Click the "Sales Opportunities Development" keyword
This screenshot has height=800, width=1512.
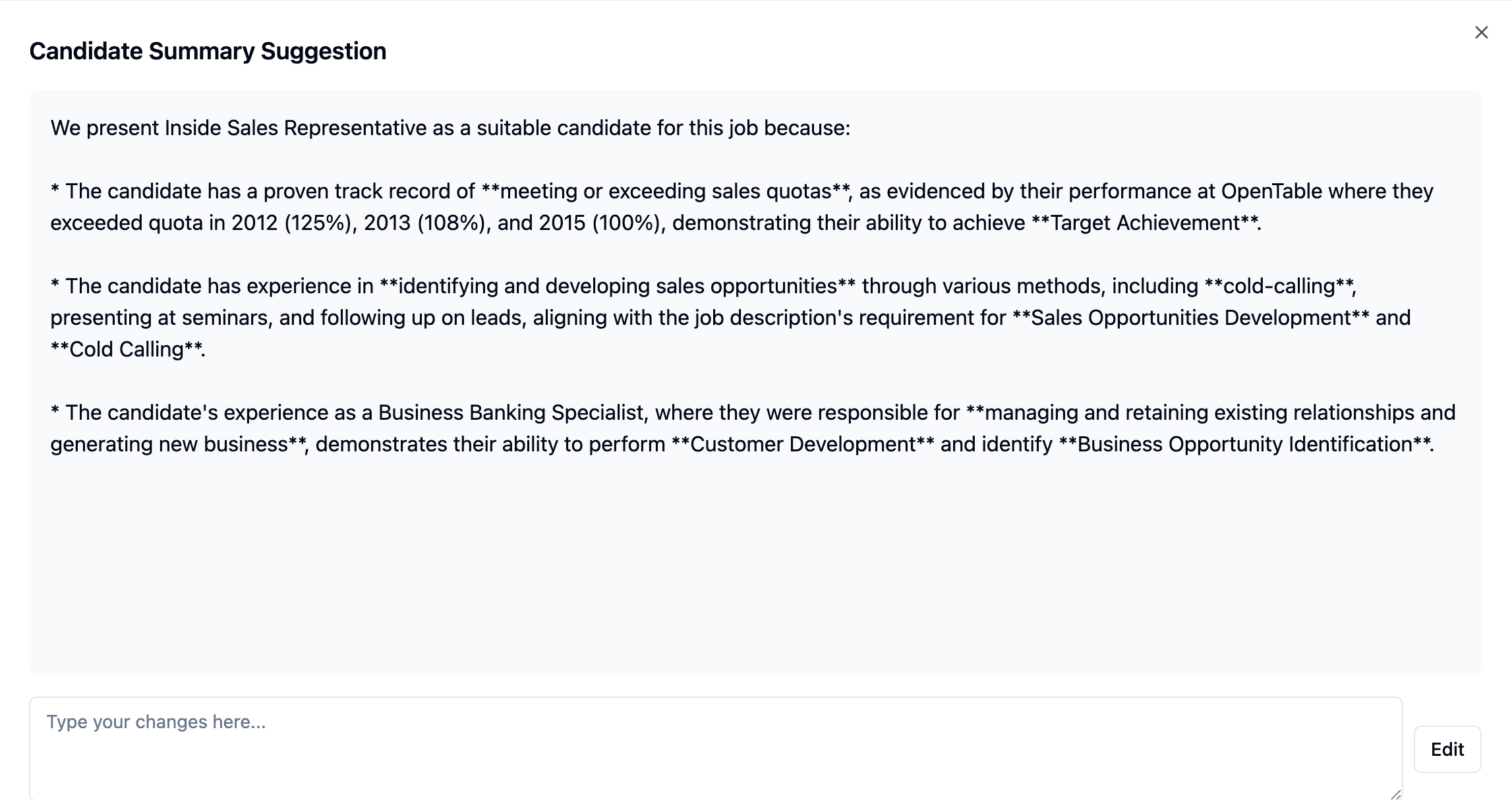coord(1191,318)
